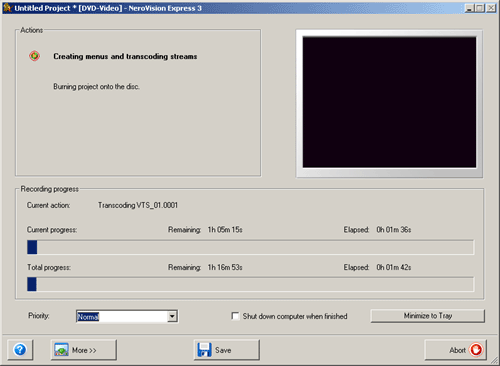The width and height of the screenshot is (500, 366).
Task: Select 'Creating menus and transcoding streams' text
Action: (125, 56)
